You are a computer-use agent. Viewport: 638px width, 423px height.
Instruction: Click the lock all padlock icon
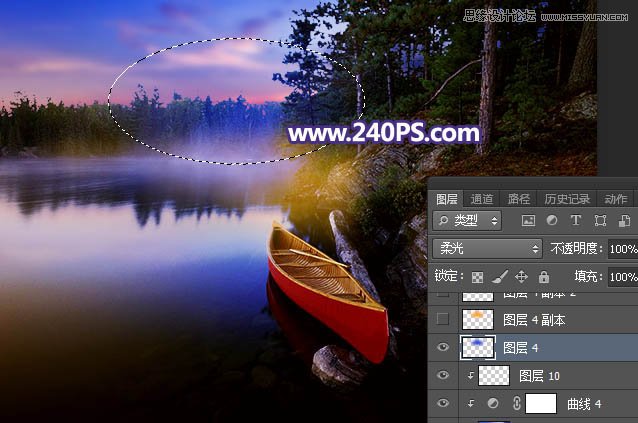click(544, 277)
